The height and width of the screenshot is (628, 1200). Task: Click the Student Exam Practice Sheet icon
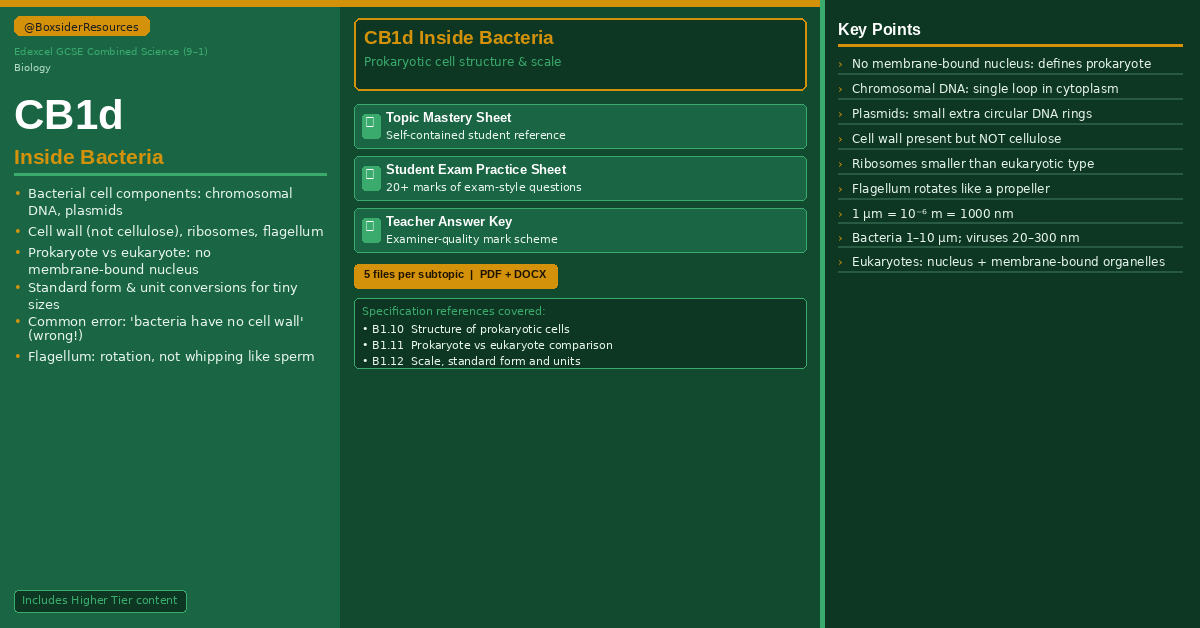(x=371, y=178)
